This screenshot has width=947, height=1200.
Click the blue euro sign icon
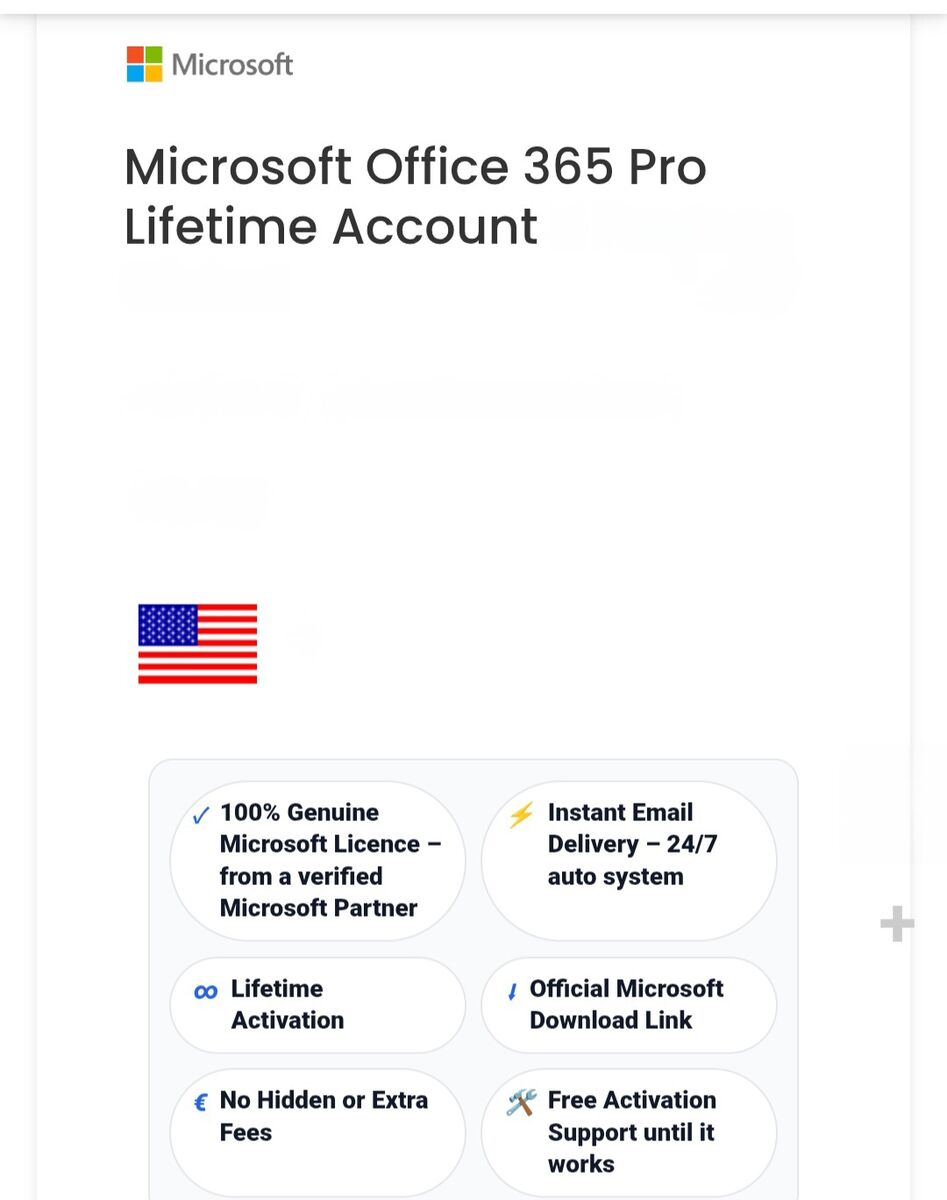coord(200,1103)
